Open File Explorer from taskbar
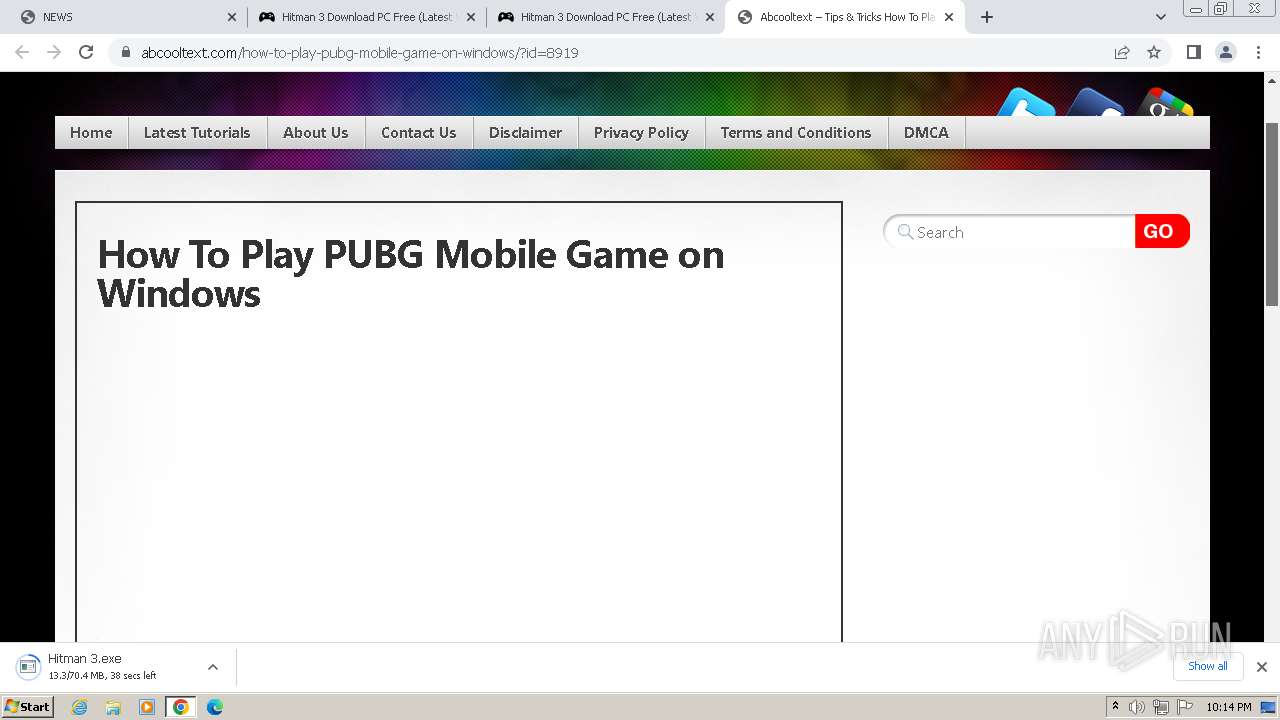 (113, 707)
